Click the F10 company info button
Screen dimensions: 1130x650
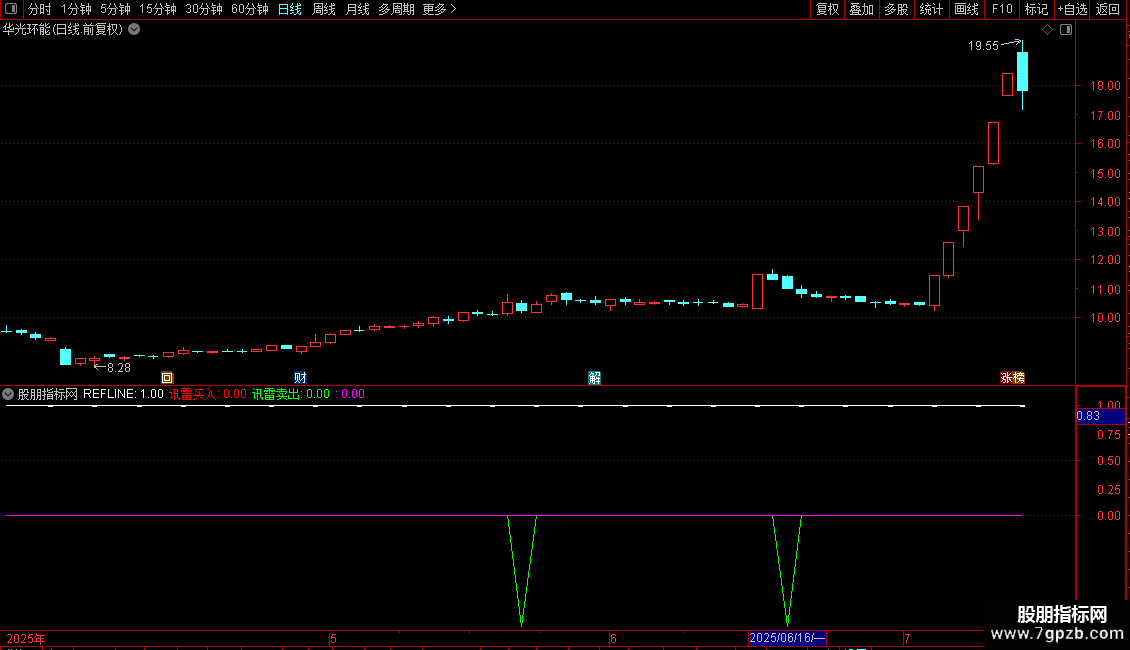coord(1001,9)
